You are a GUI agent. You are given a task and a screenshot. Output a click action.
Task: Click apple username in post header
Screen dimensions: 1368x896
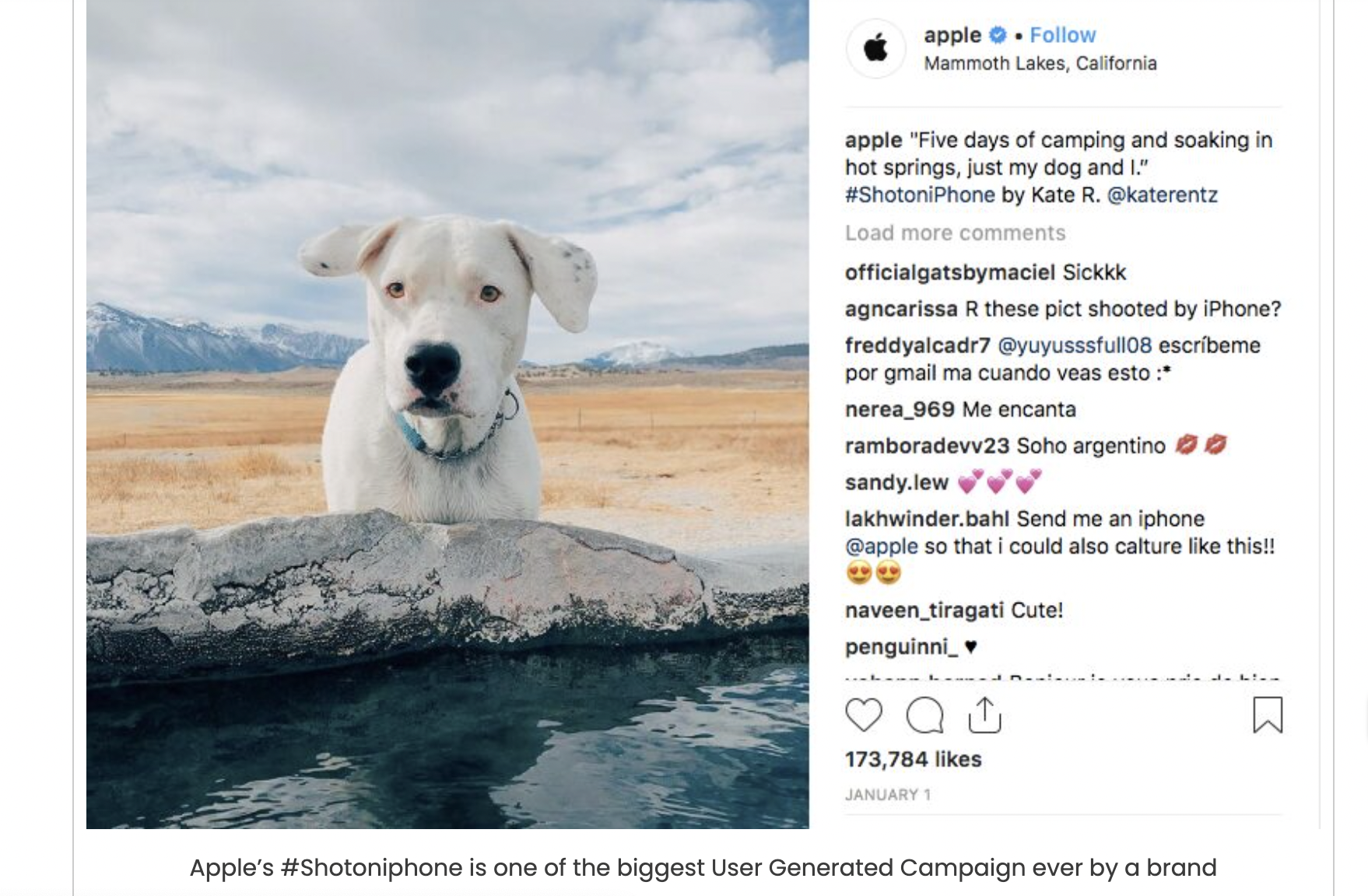click(952, 35)
